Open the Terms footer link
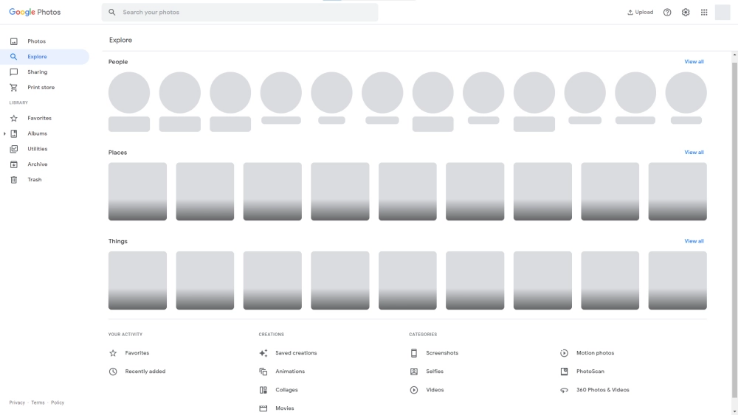Image resolution: width=738 pixels, height=415 pixels. [x=38, y=403]
